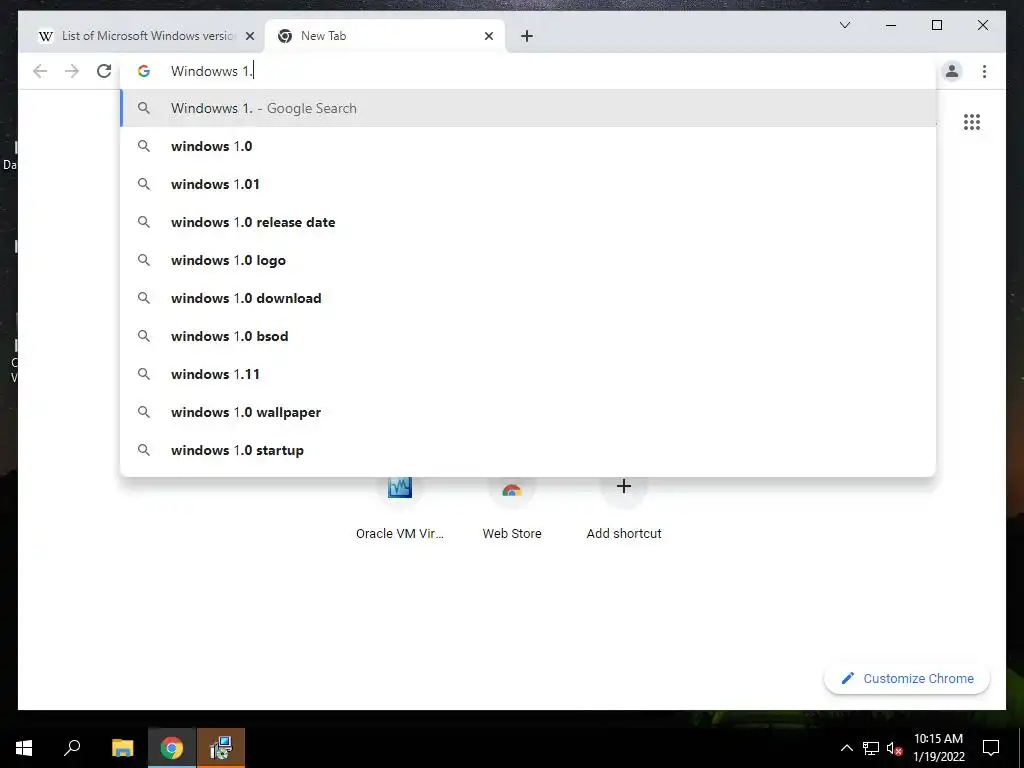Choose 'windows 1.0 download' suggestion
1024x768 pixels.
click(x=528, y=298)
